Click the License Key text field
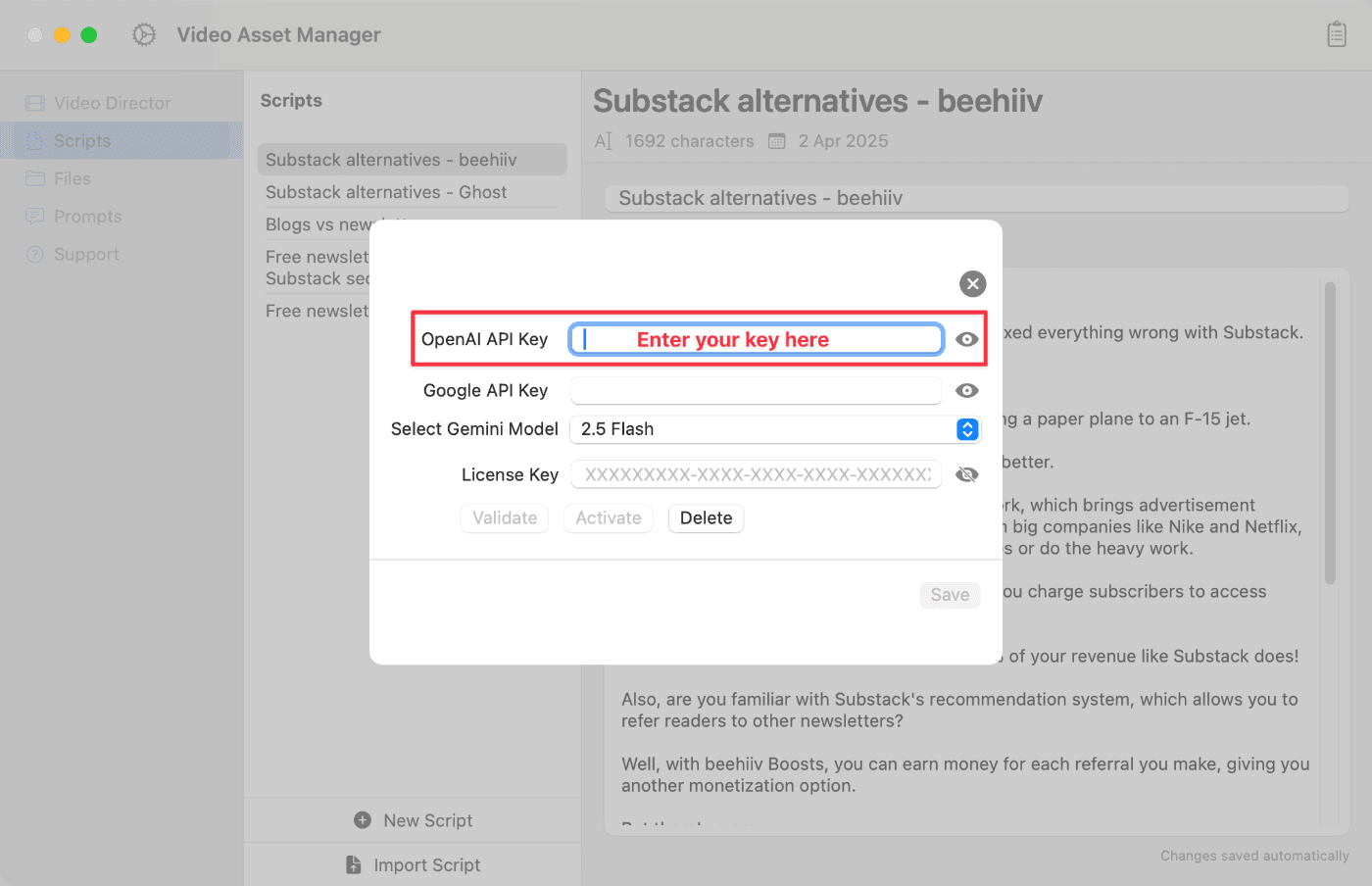Viewport: 1372px width, 886px height. tap(756, 475)
